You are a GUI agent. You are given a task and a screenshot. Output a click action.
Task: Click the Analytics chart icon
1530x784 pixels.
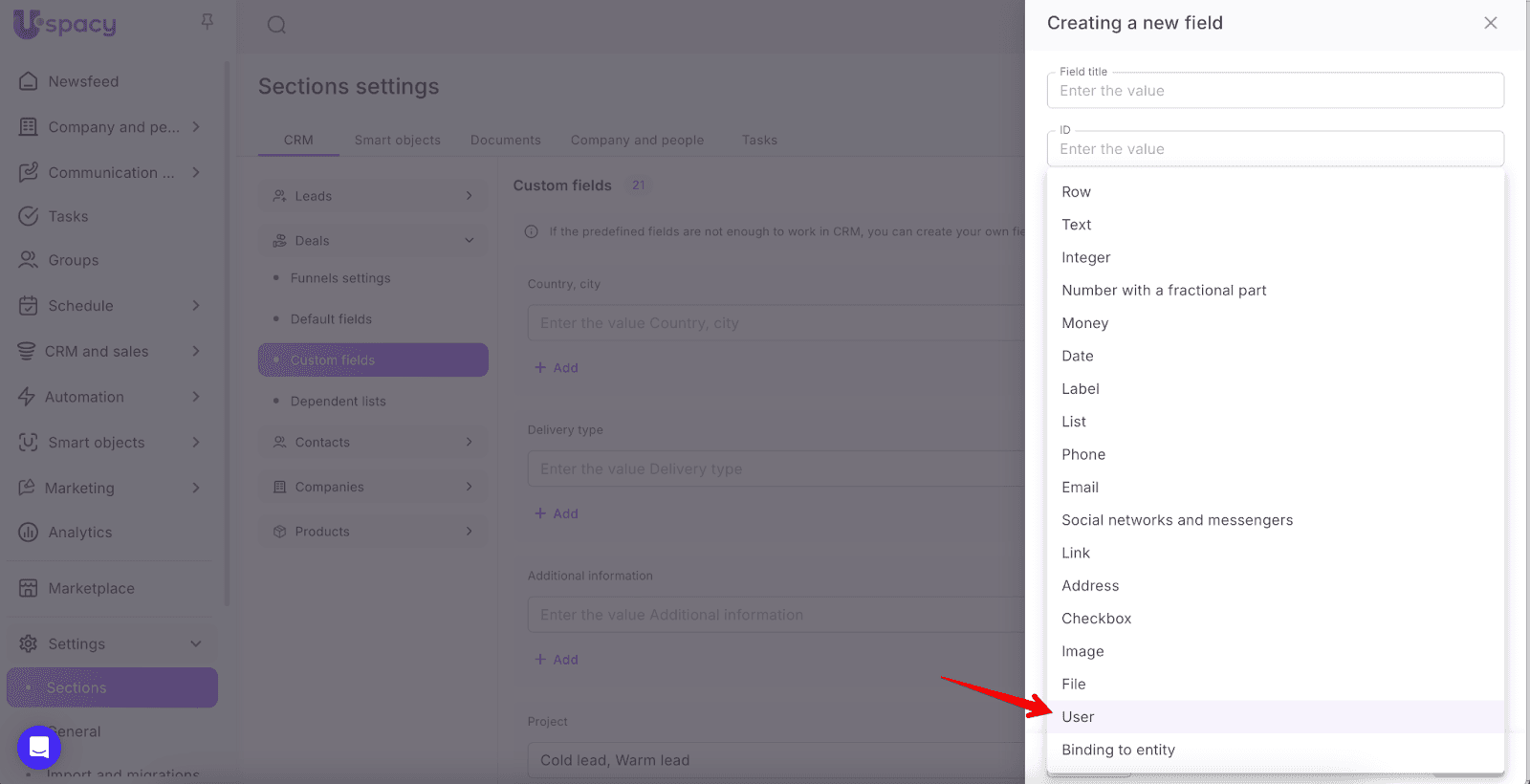[x=29, y=533]
